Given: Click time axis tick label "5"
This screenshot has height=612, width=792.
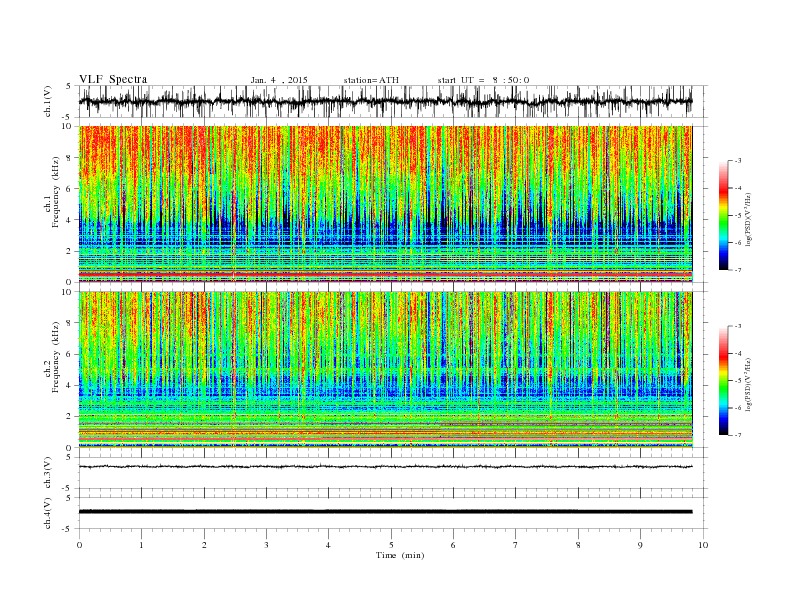Looking at the screenshot, I should (x=391, y=545).
